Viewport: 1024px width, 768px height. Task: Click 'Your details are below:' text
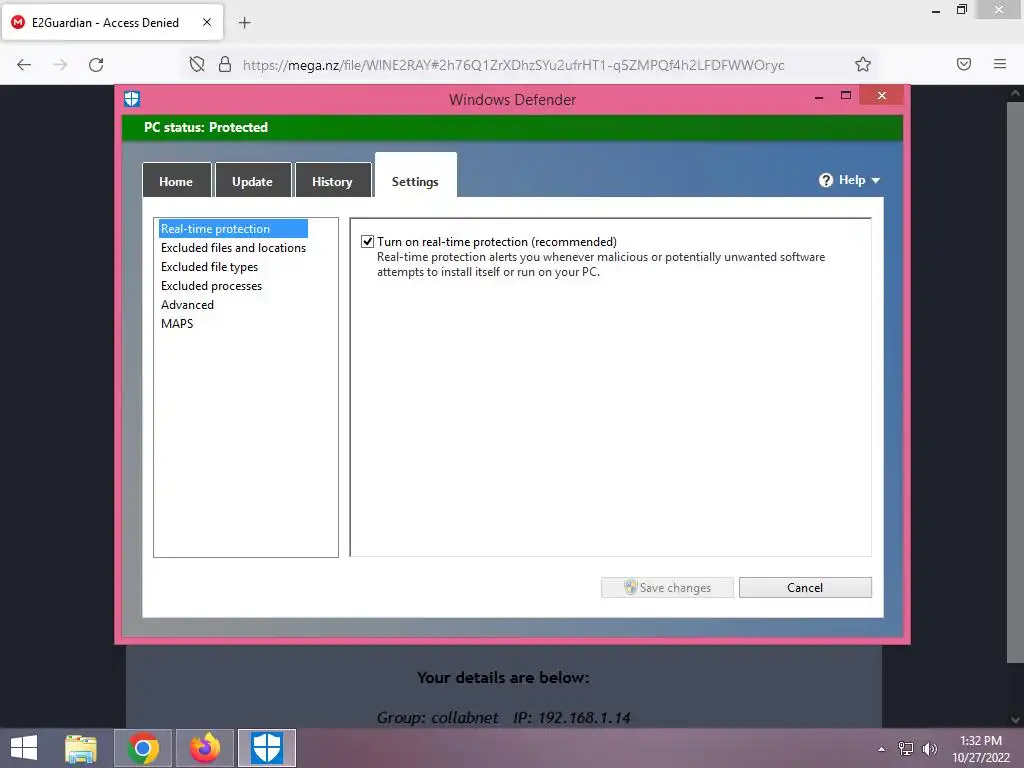503,678
